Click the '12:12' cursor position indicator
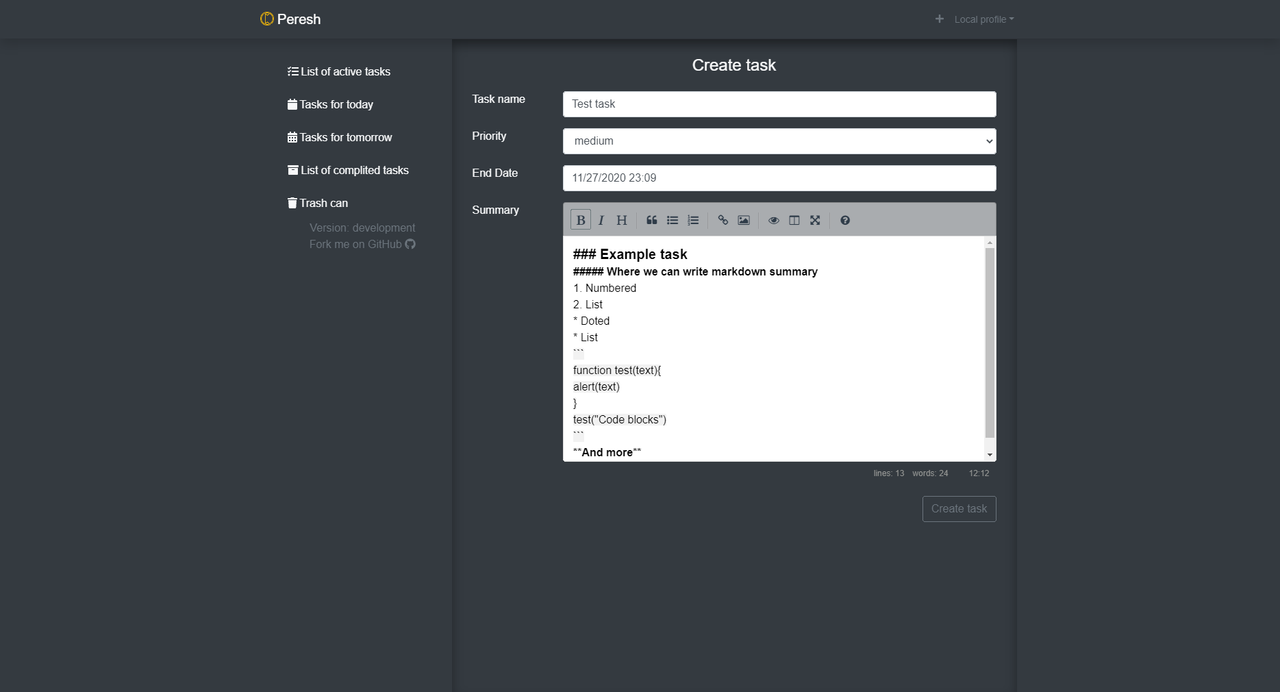 coord(979,474)
